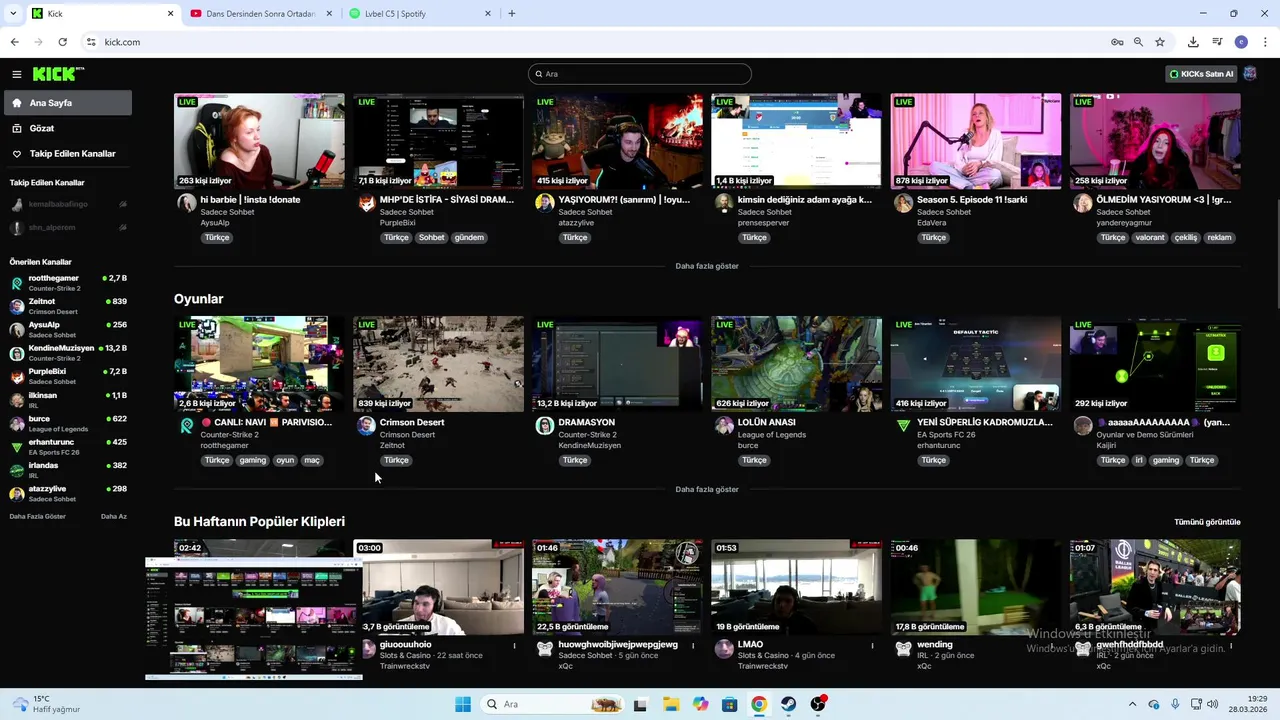Click the Kick logo
This screenshot has height=720, width=1280.
(58, 74)
